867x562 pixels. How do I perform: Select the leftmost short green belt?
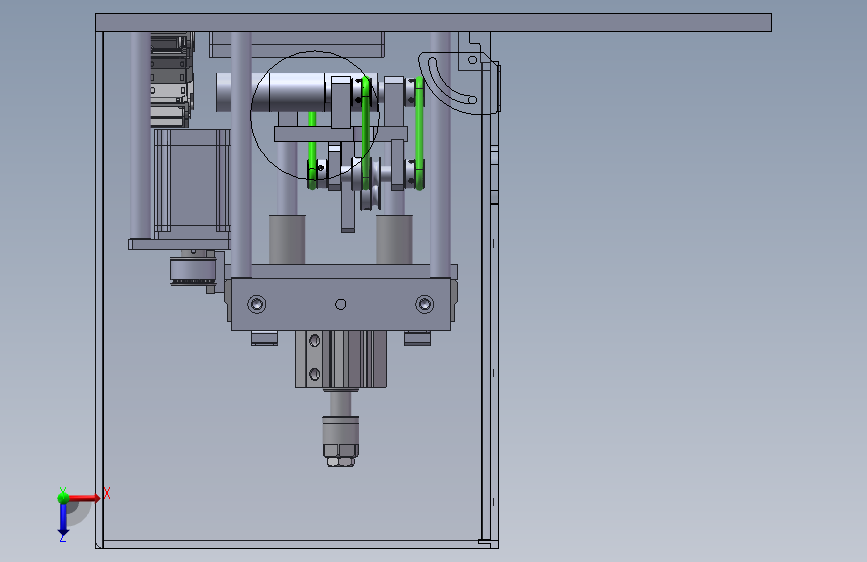pos(312,150)
